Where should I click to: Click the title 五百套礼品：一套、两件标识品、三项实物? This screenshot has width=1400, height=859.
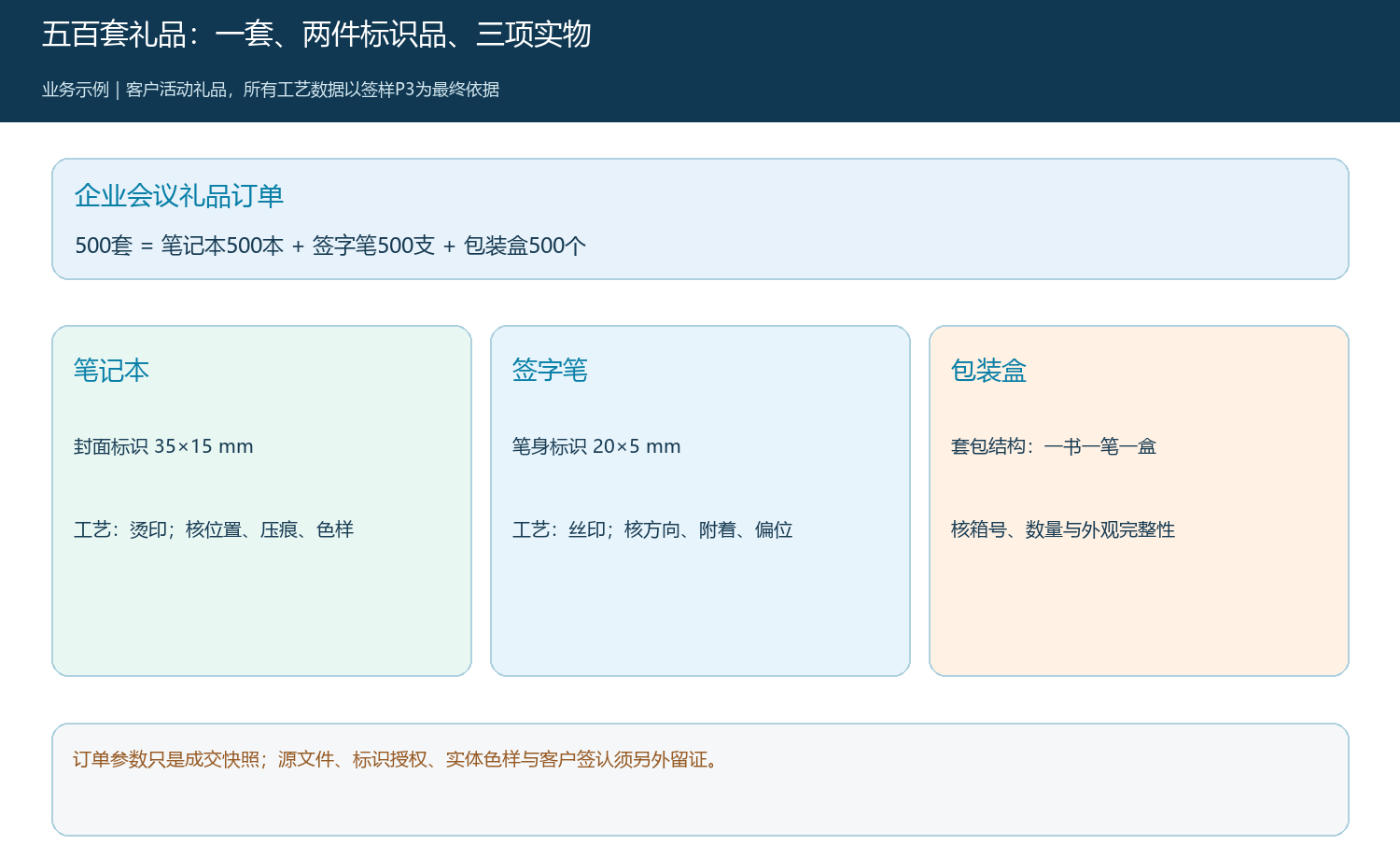click(x=316, y=35)
